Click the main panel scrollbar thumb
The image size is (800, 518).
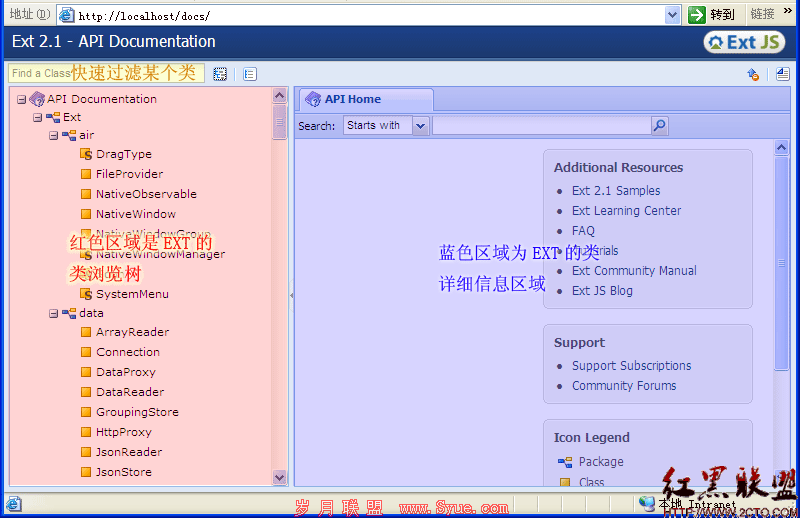(782, 263)
